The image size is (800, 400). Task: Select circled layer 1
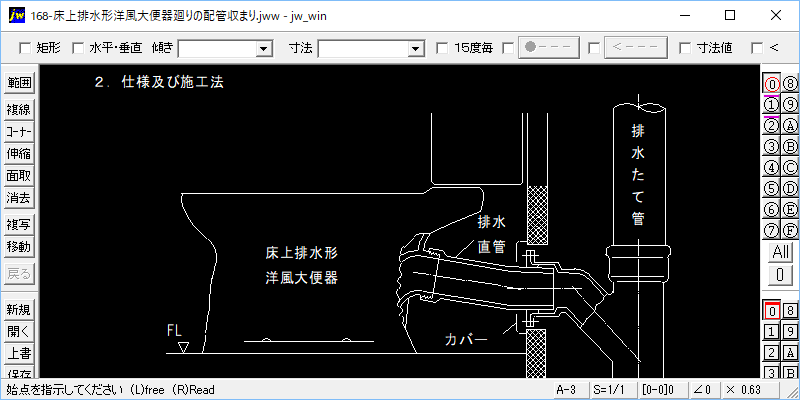click(x=771, y=105)
